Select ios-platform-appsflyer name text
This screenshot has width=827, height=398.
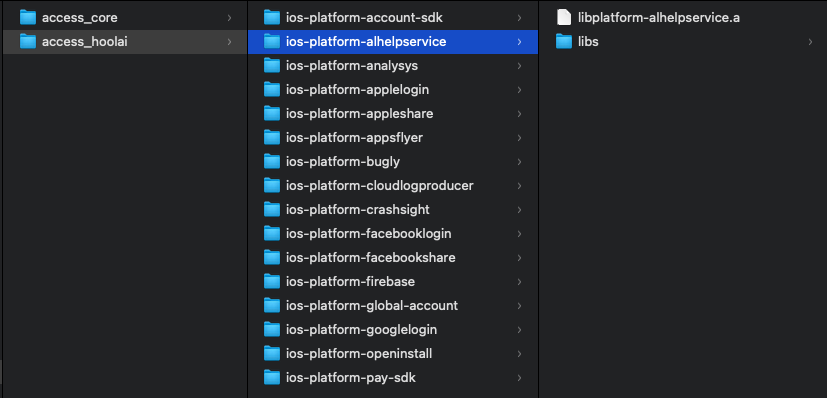coord(354,138)
